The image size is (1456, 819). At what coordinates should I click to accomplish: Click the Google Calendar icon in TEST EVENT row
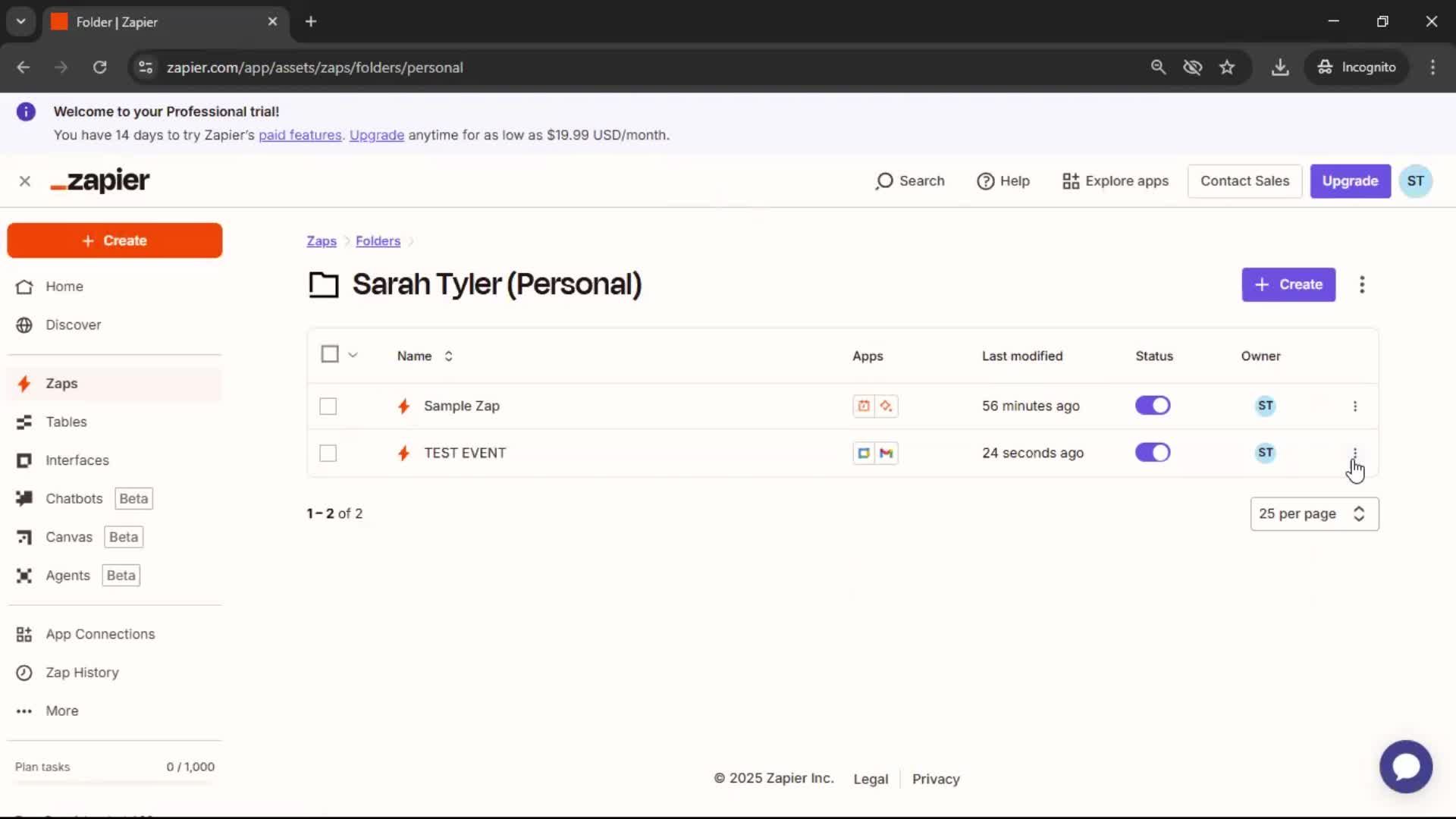click(864, 453)
